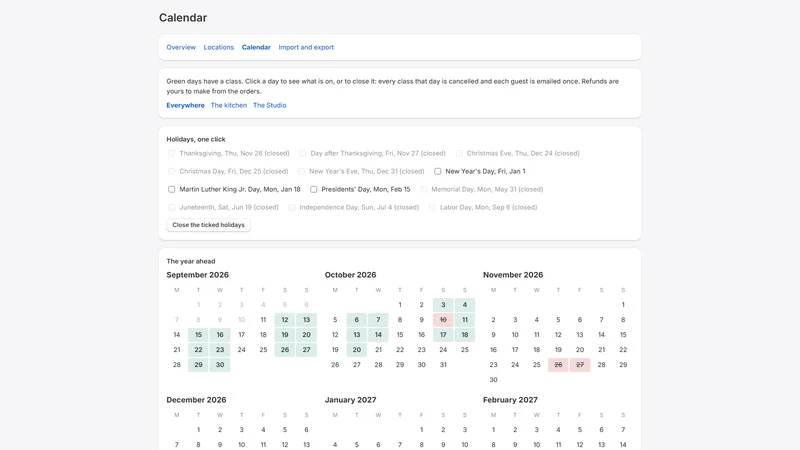Select September 16, 2026 green day
The width and height of the screenshot is (800, 450).
point(220,335)
